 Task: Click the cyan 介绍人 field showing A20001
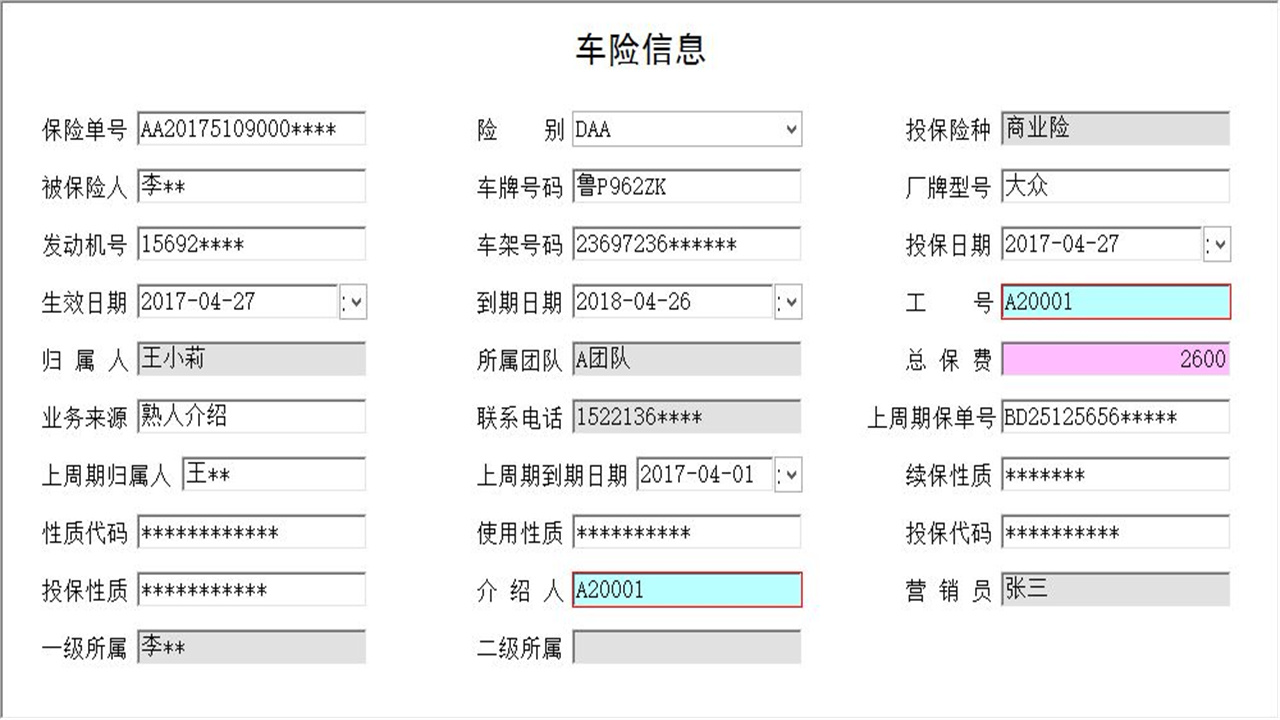pyautogui.click(x=685, y=590)
